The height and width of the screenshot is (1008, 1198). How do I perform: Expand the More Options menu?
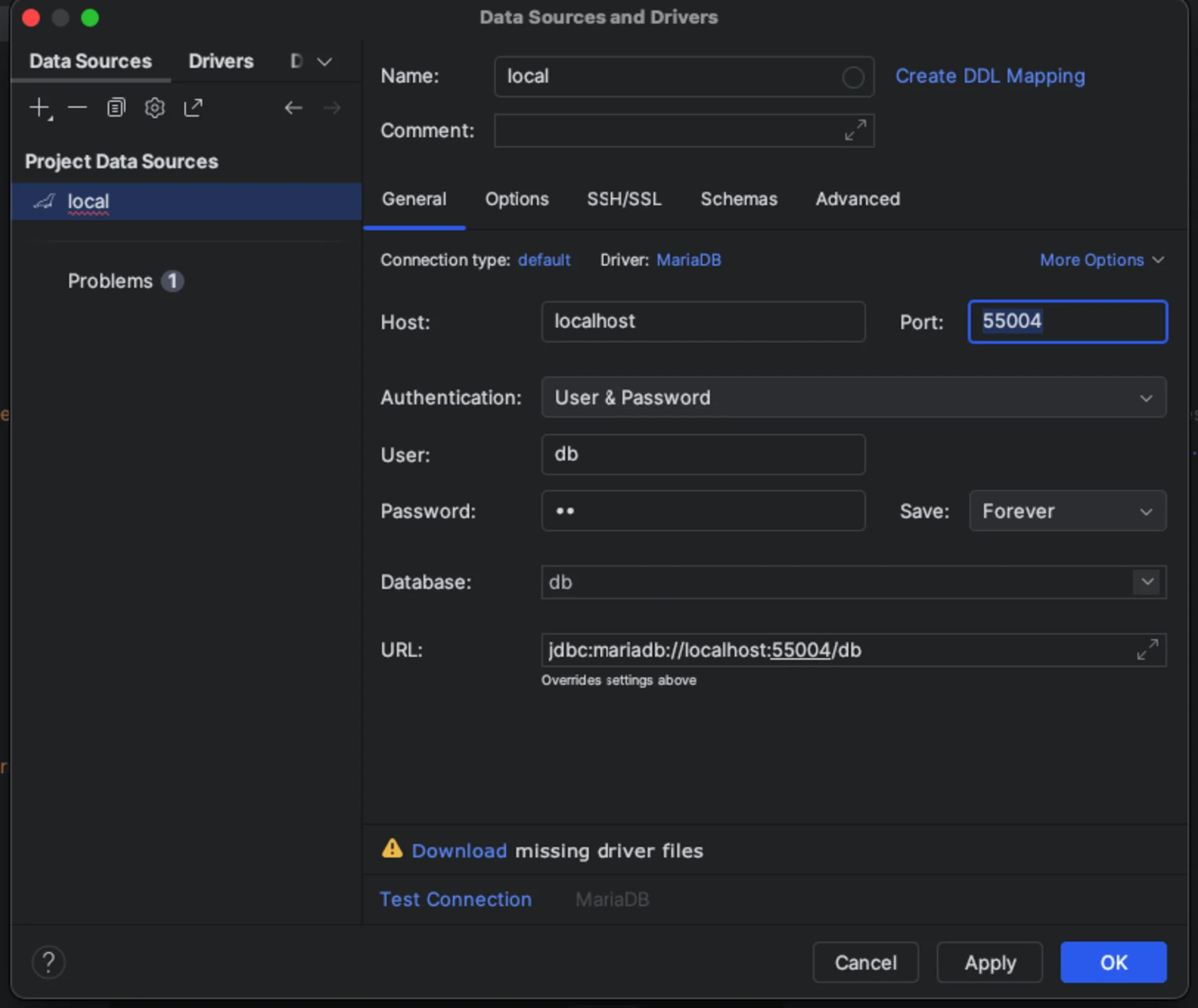pos(1102,260)
